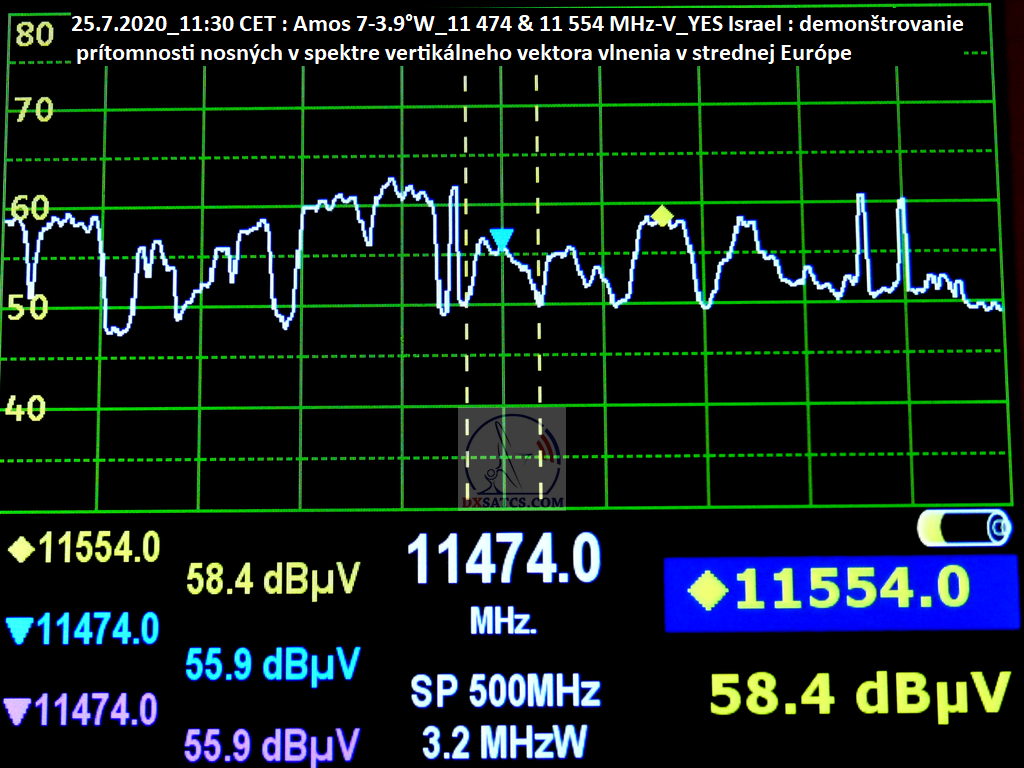Click the yellow diamond icon beside 11554.0 in list
This screenshot has height=768, width=1024.
tap(21, 549)
